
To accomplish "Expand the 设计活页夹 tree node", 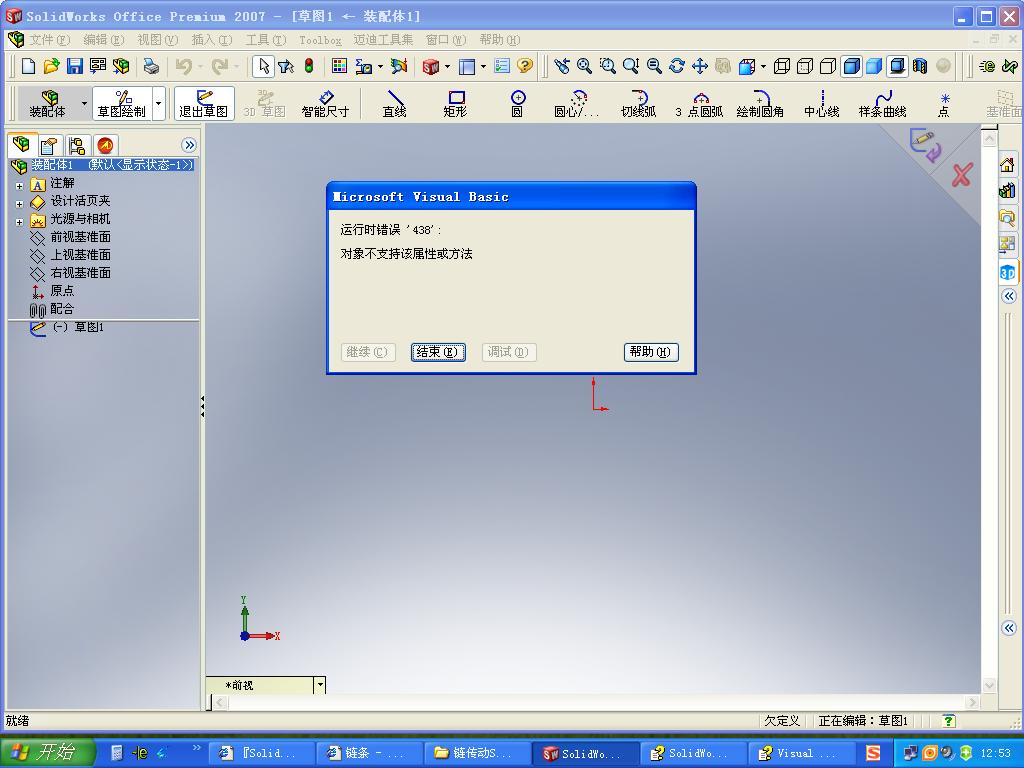I will [20, 204].
